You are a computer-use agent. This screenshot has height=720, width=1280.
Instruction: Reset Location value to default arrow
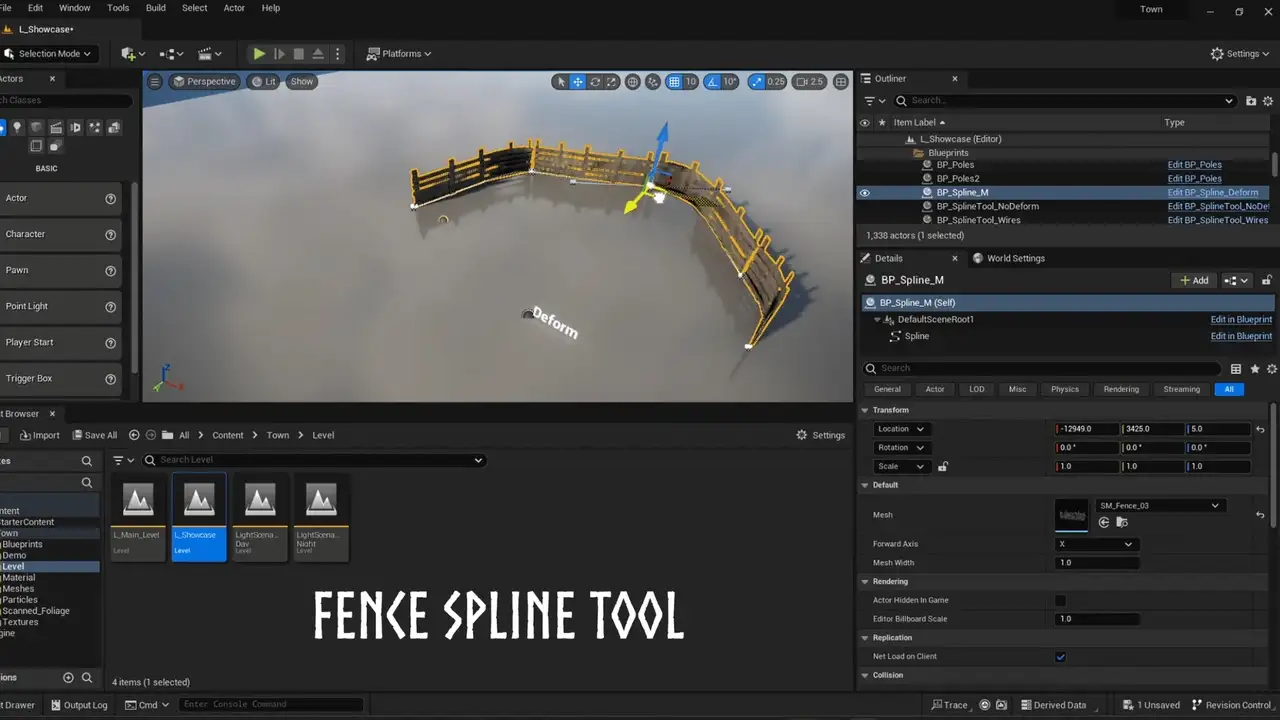coord(1260,429)
